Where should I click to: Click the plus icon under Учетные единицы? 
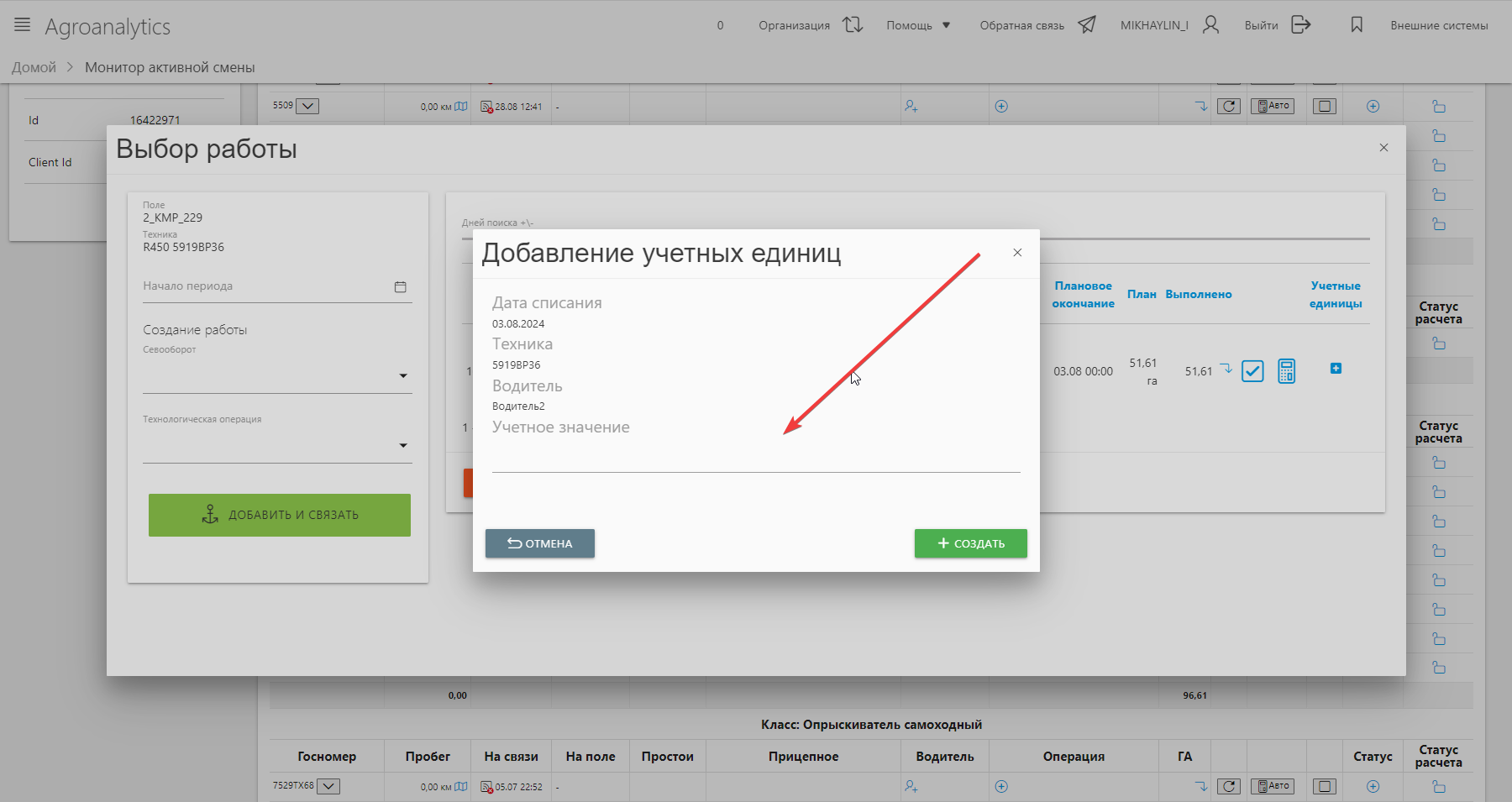tap(1336, 369)
